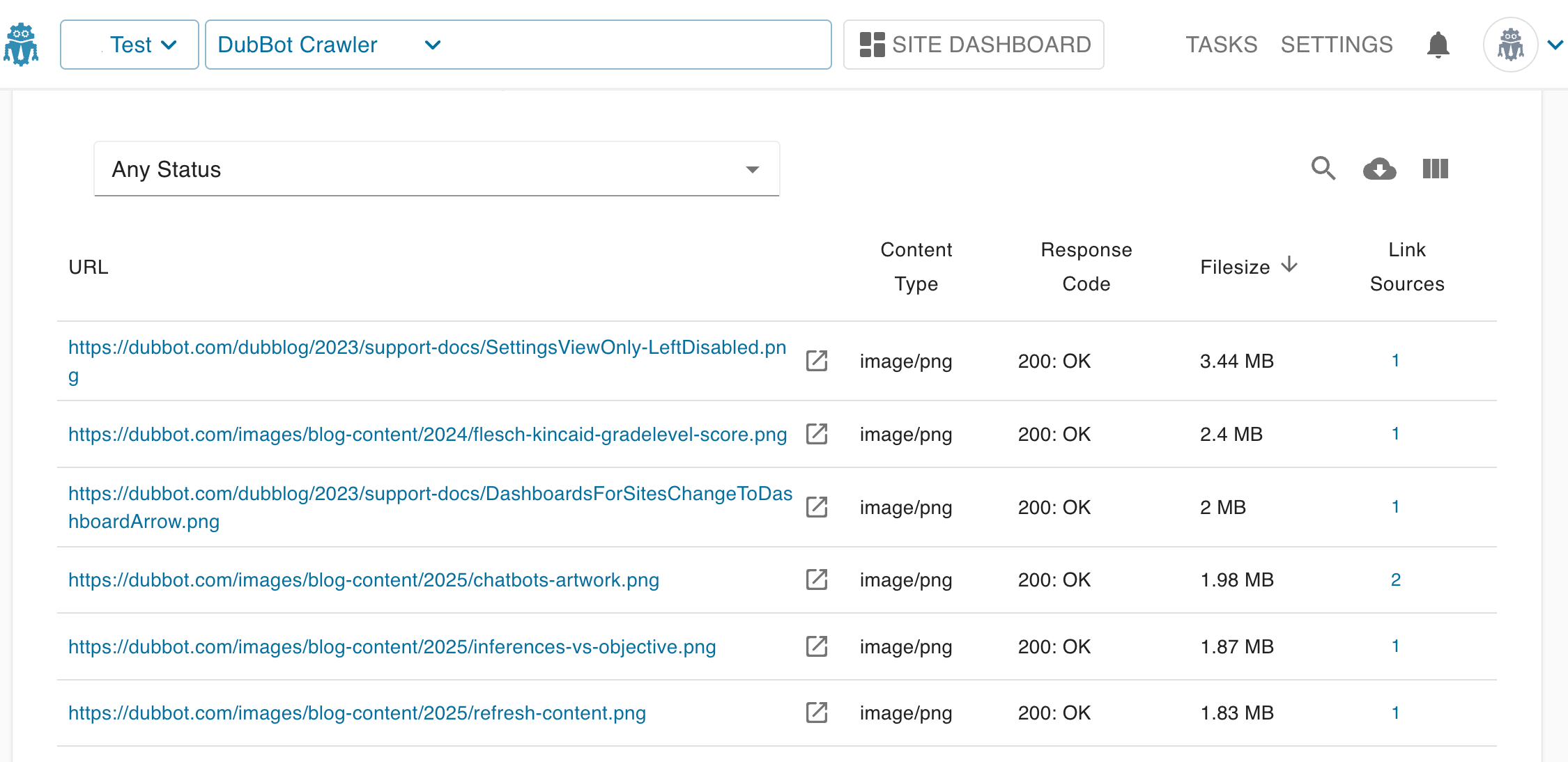
Task: Open the SETTINGS menu
Action: [1336, 44]
